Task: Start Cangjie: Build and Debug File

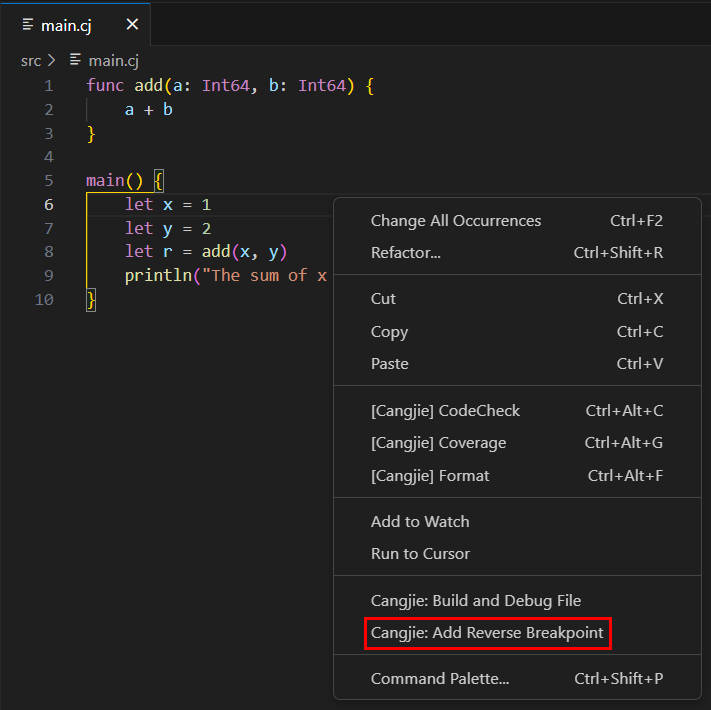Action: (x=475, y=601)
